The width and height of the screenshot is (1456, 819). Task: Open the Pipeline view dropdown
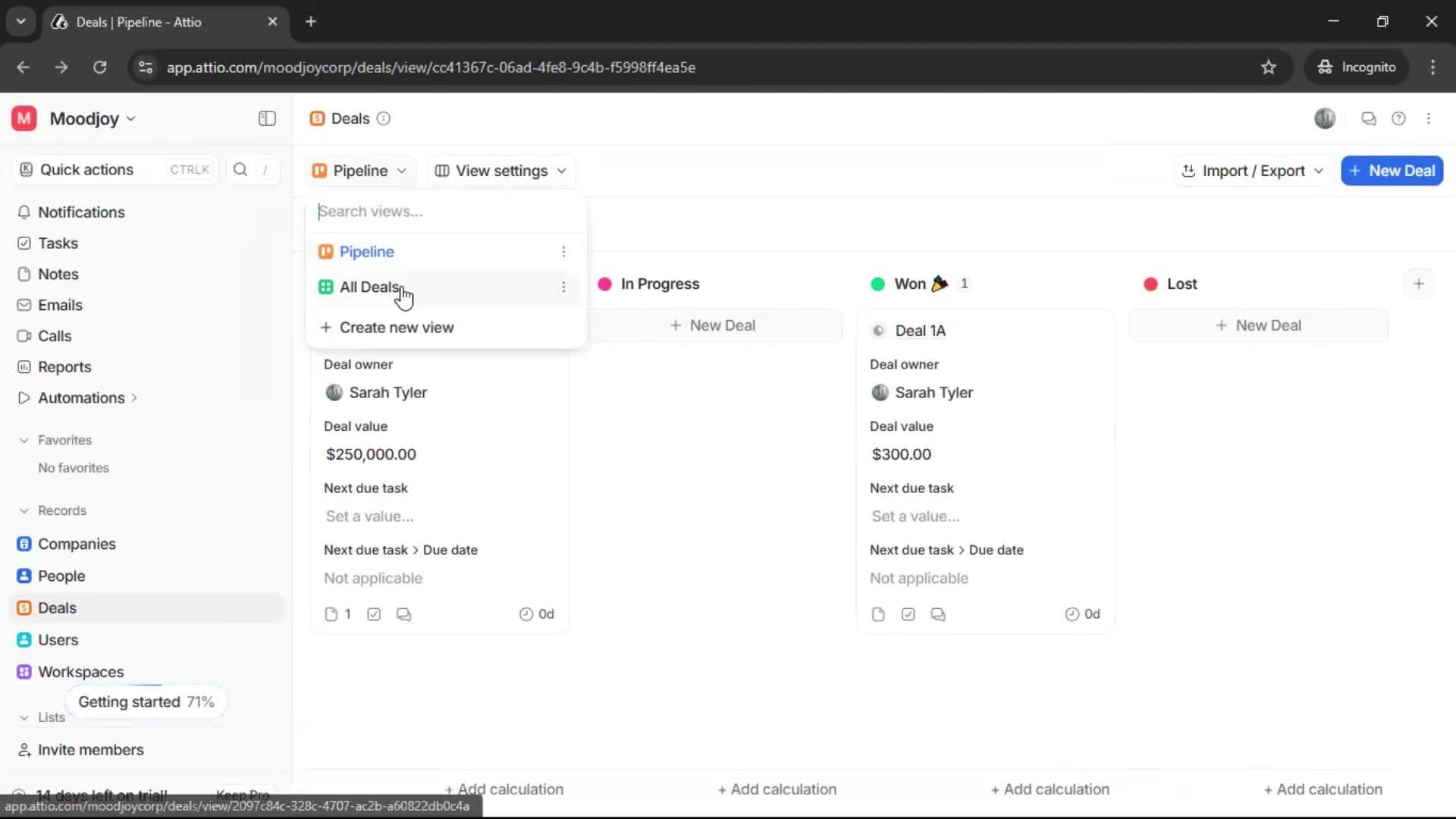click(359, 171)
